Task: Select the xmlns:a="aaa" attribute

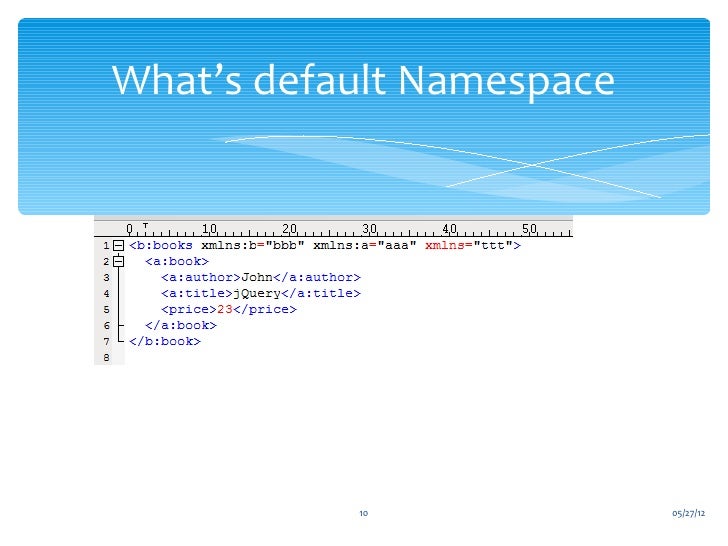Action: 365,246
